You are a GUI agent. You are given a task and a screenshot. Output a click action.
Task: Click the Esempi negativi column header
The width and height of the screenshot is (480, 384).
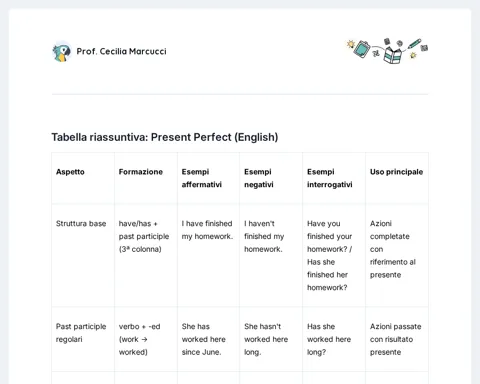pos(259,178)
